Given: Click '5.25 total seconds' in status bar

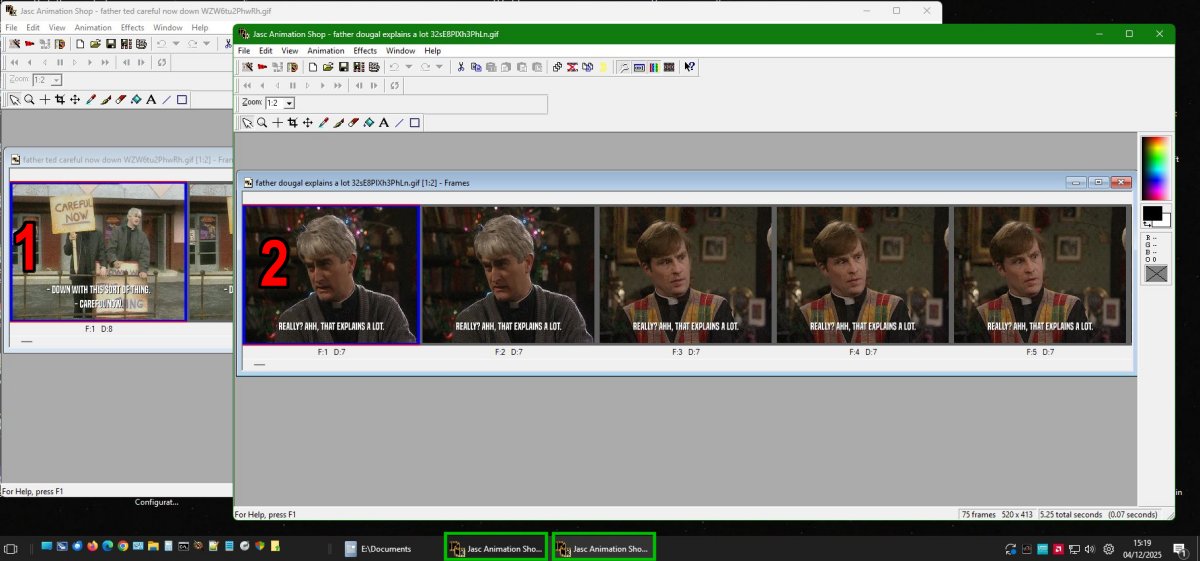Looking at the screenshot, I should point(1070,514).
